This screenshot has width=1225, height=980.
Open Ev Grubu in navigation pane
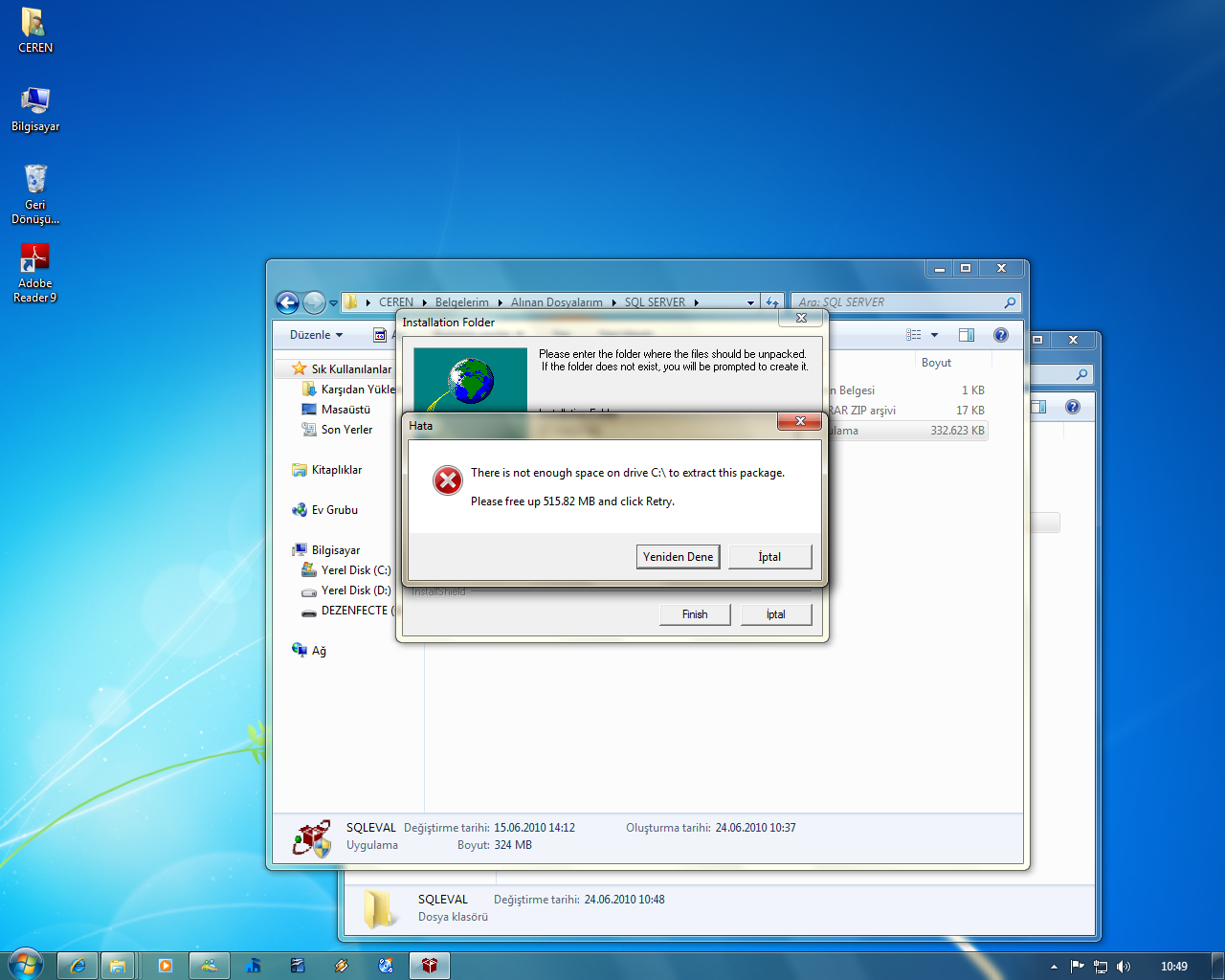(x=334, y=510)
